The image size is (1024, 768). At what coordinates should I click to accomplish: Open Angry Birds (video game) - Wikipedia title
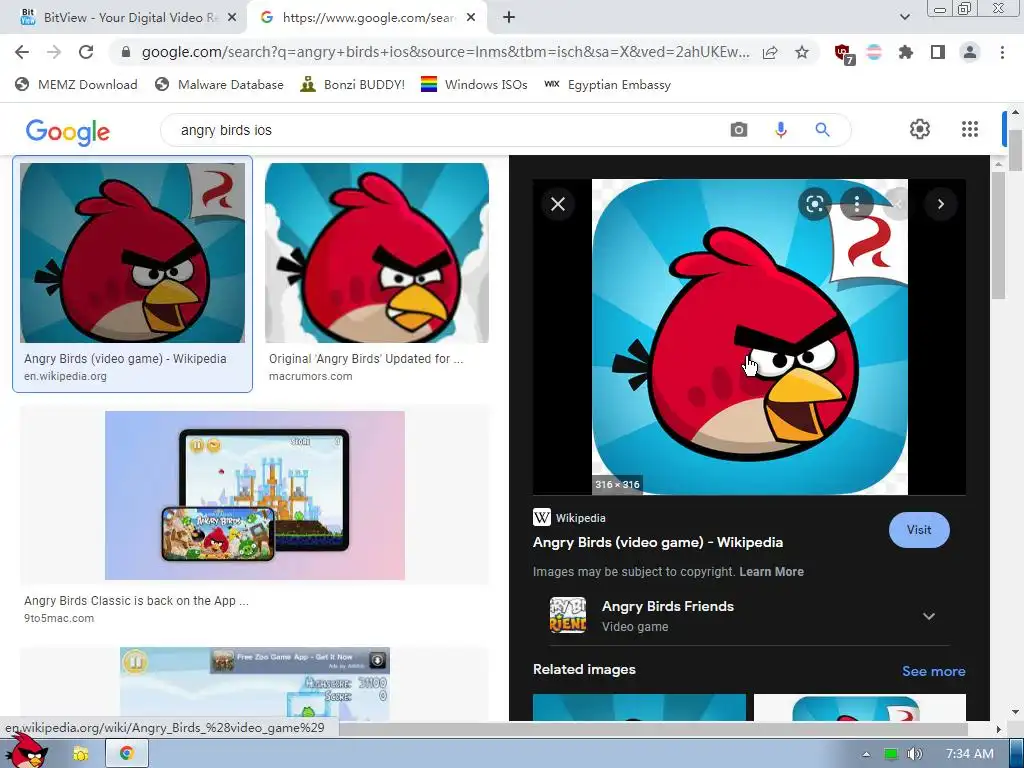pos(658,542)
